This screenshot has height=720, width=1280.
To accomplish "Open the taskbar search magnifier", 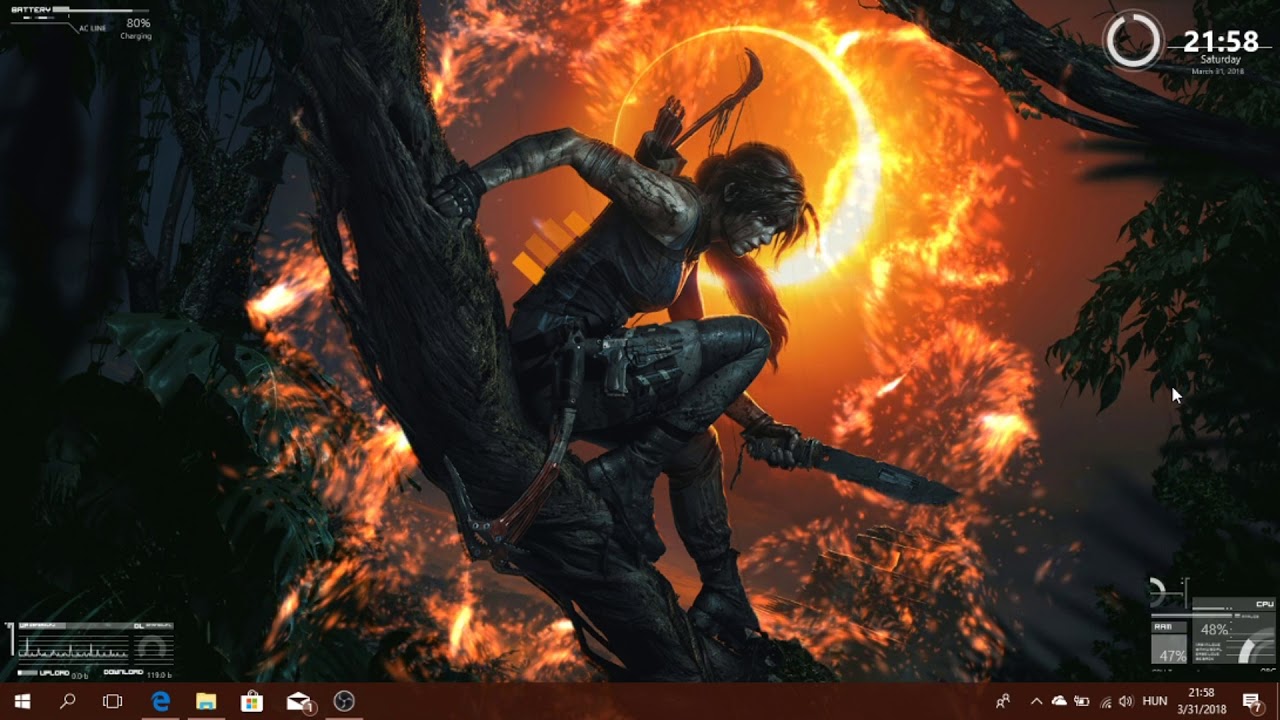I will tap(68, 701).
